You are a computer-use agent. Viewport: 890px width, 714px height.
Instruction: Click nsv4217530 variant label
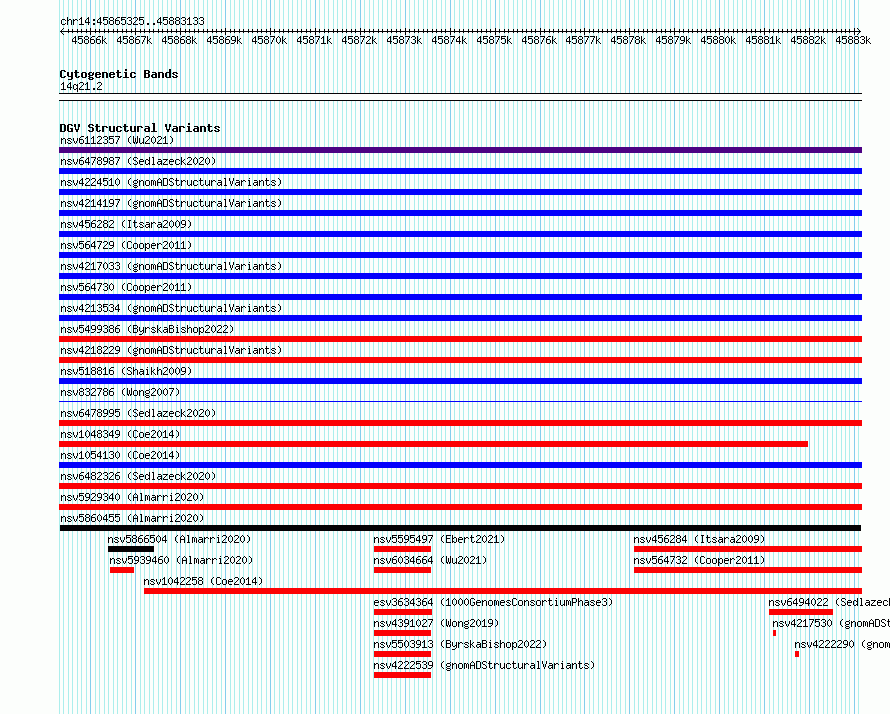(x=831, y=623)
